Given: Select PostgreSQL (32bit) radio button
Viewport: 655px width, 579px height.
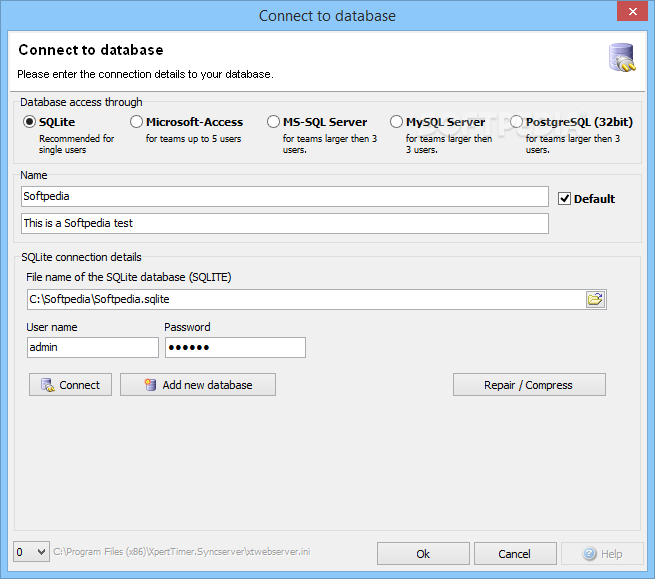Looking at the screenshot, I should [x=516, y=122].
